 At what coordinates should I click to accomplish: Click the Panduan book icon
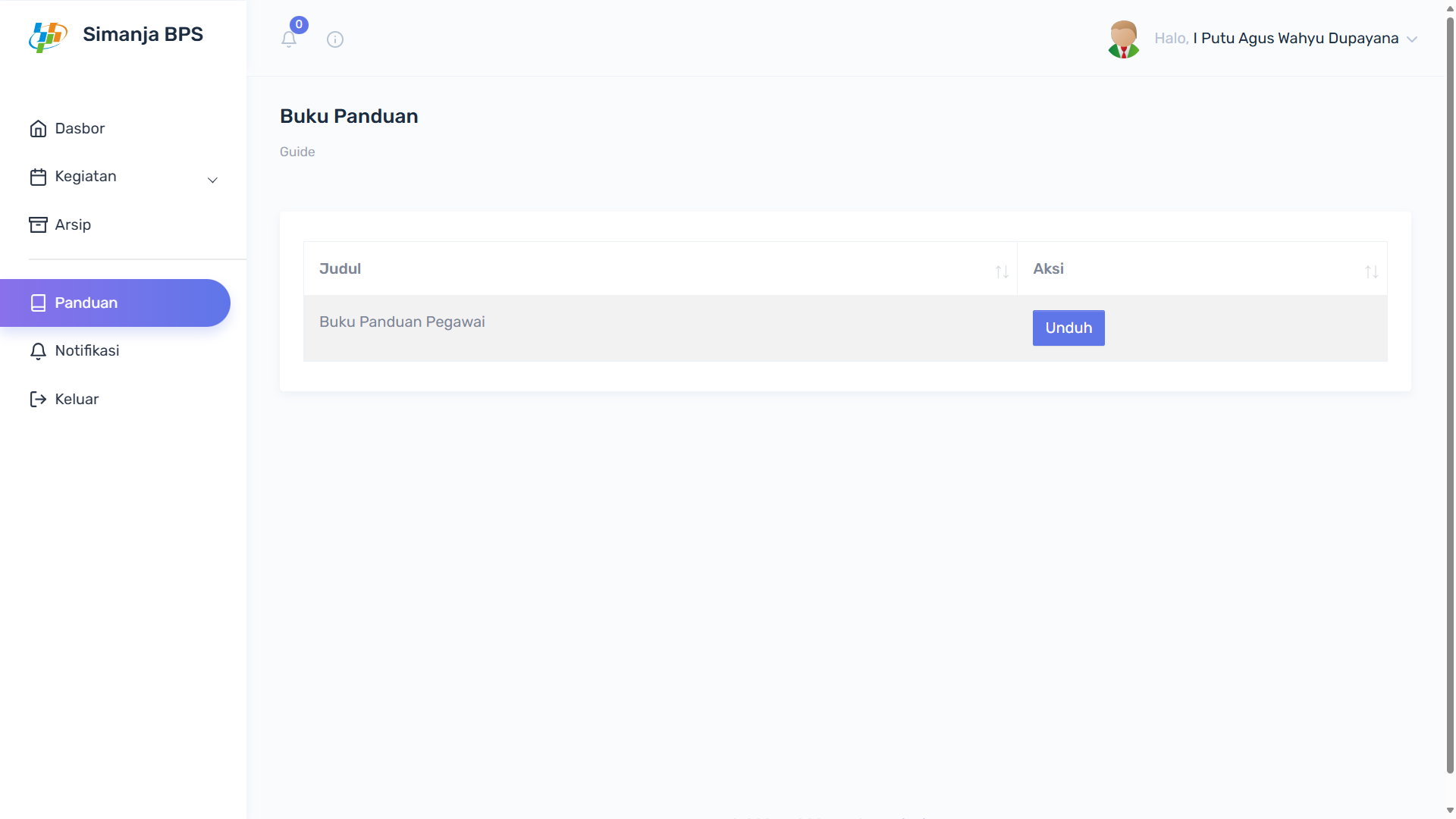tap(38, 303)
